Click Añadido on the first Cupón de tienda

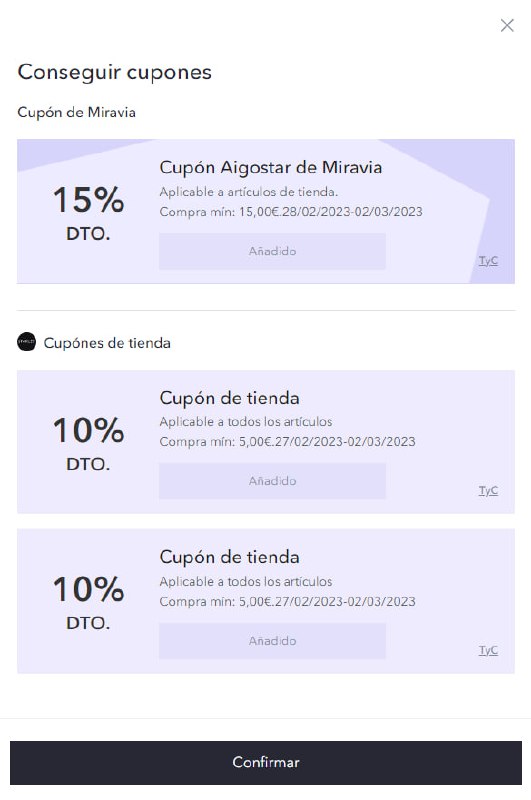272,481
